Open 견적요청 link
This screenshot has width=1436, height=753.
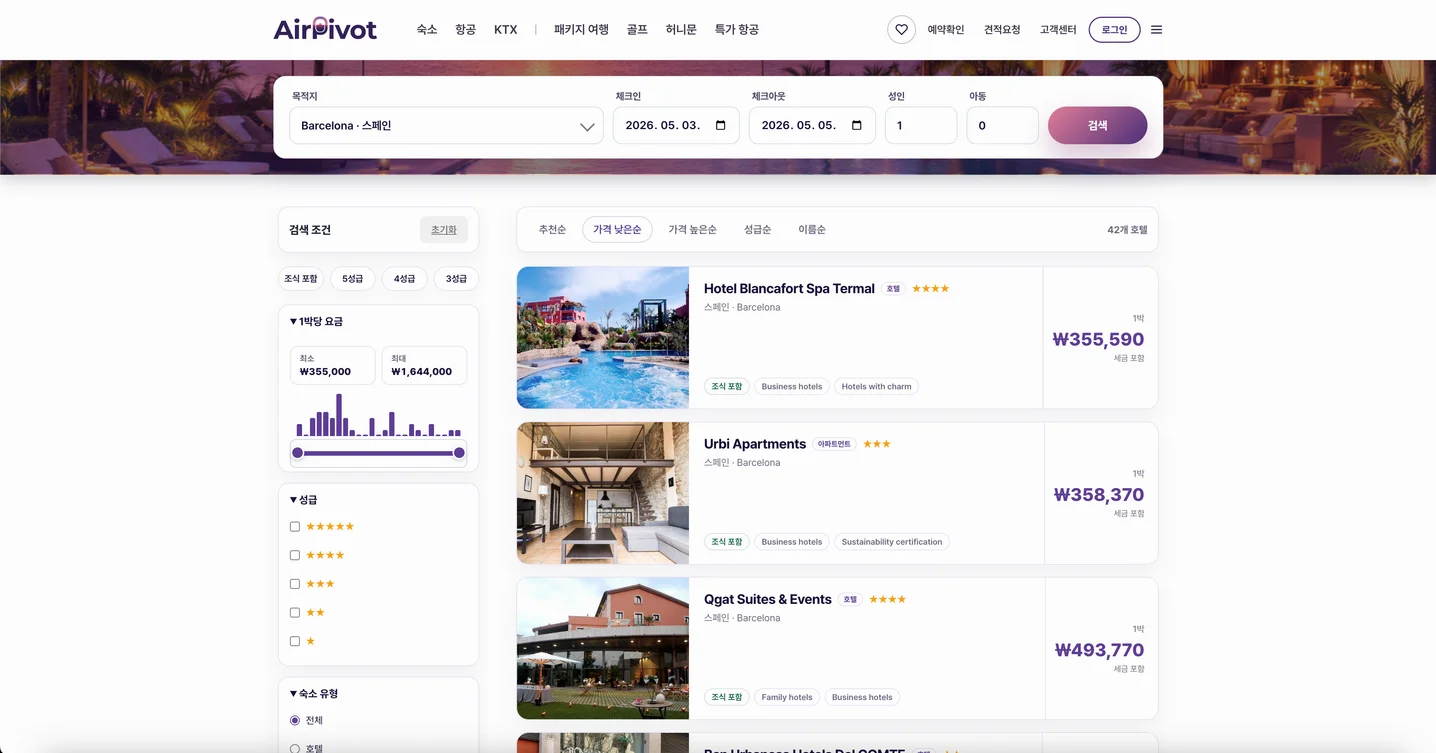1002,30
